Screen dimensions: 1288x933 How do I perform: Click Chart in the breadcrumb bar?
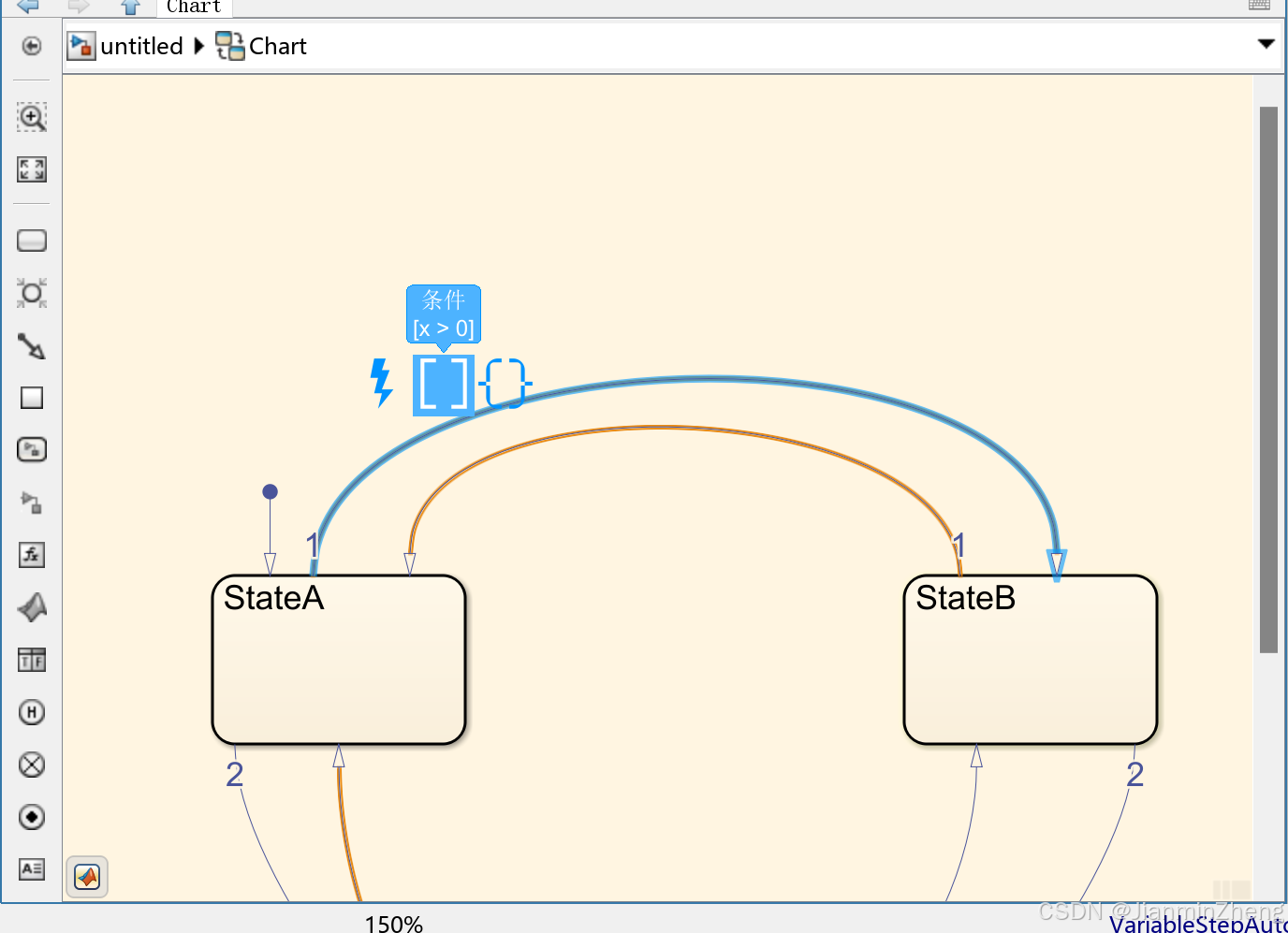(277, 46)
